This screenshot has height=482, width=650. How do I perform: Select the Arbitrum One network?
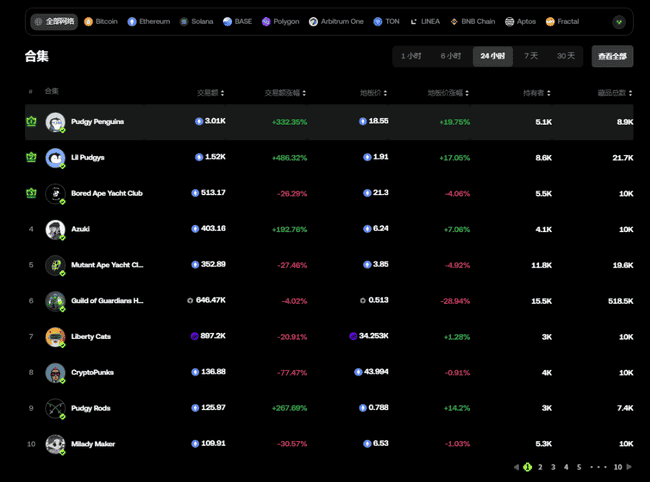coord(336,21)
